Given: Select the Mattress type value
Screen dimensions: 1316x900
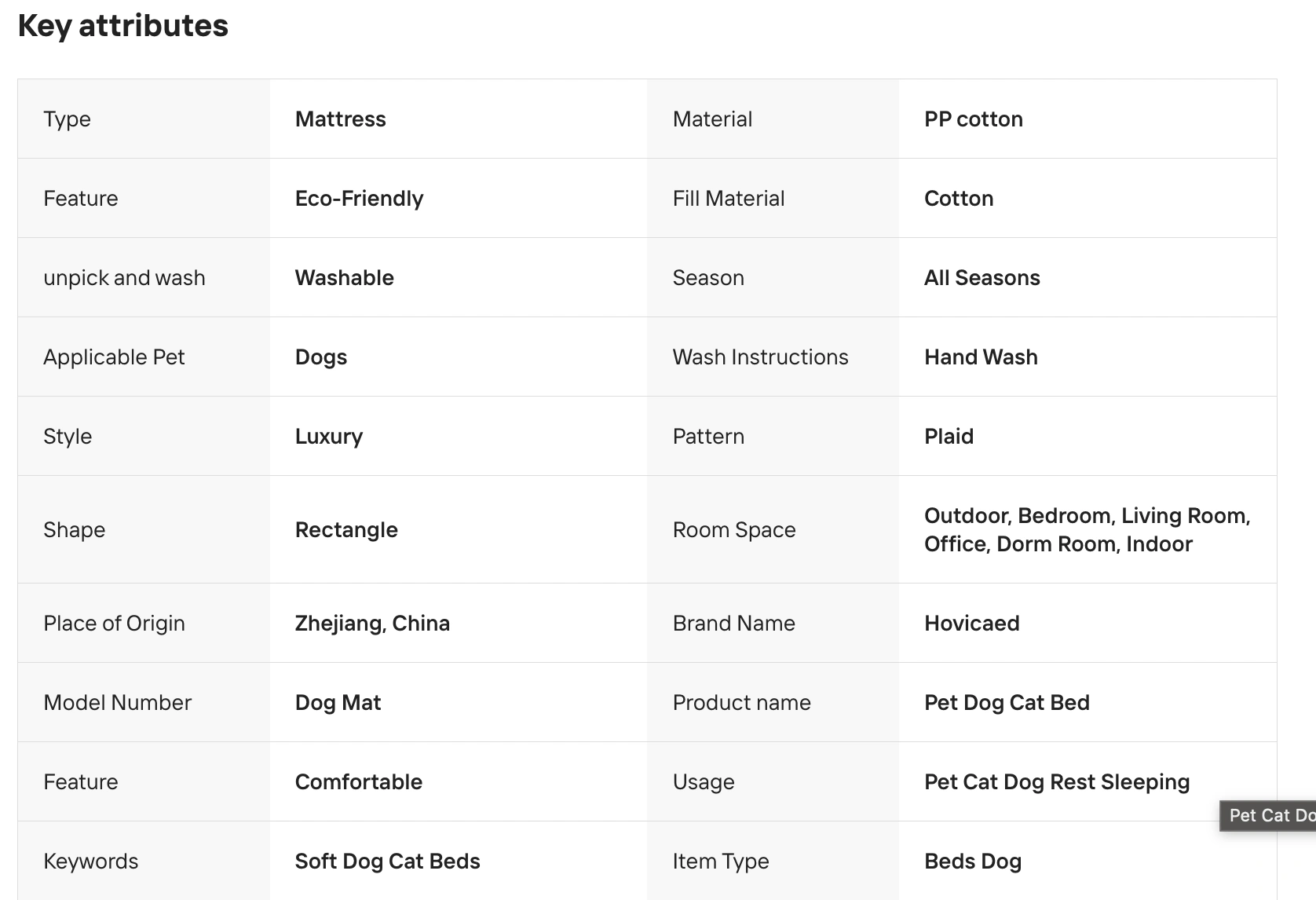Looking at the screenshot, I should coord(340,119).
